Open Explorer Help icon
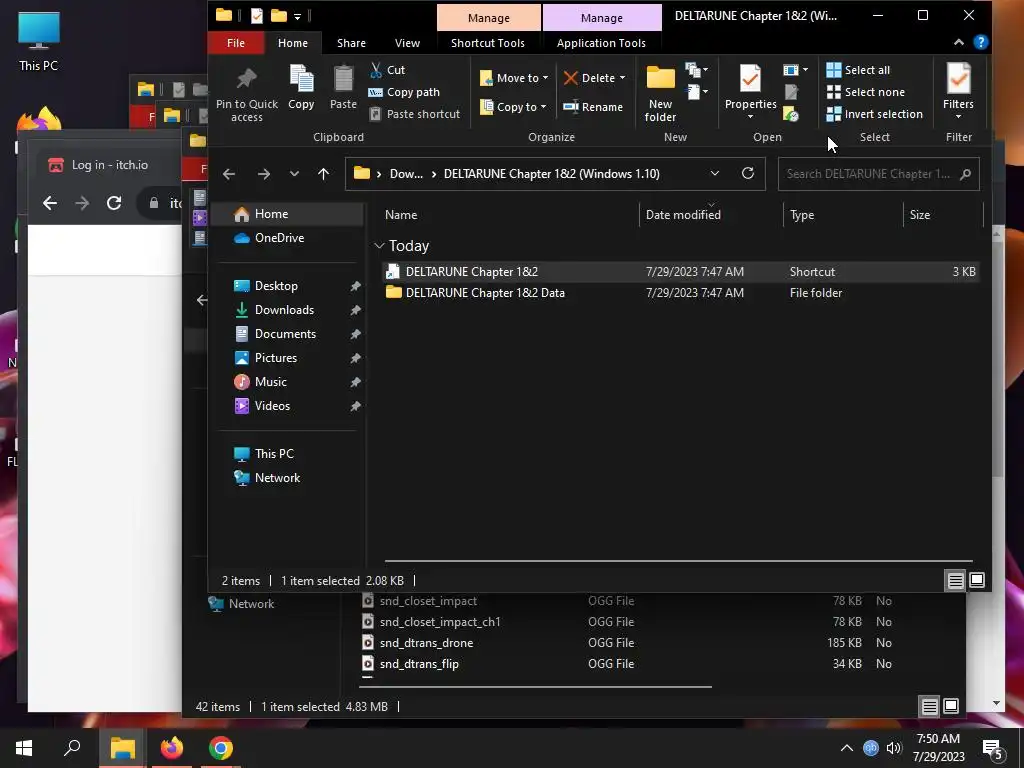The width and height of the screenshot is (1024, 768). [980, 42]
